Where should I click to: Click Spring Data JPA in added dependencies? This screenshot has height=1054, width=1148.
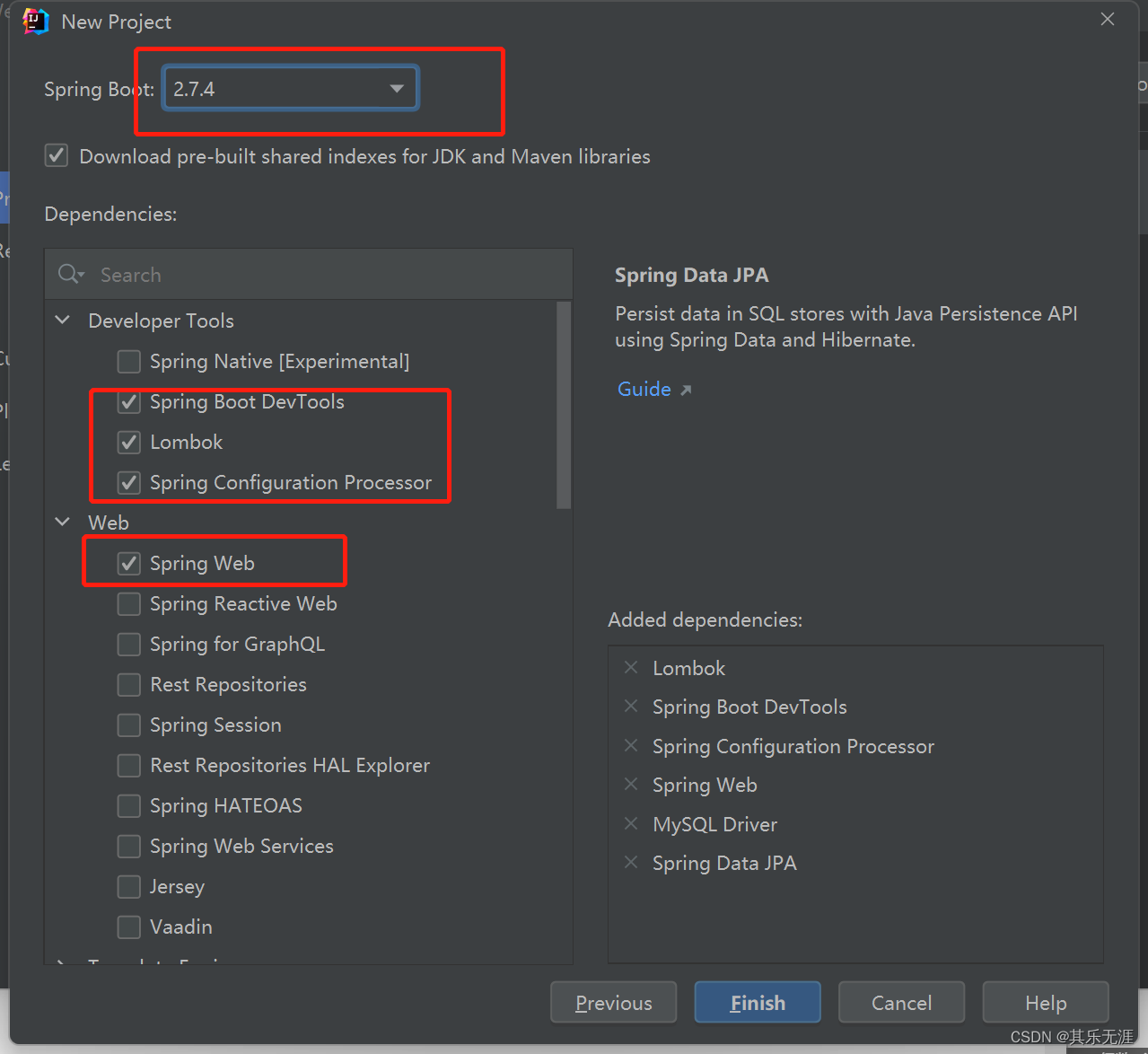click(724, 863)
